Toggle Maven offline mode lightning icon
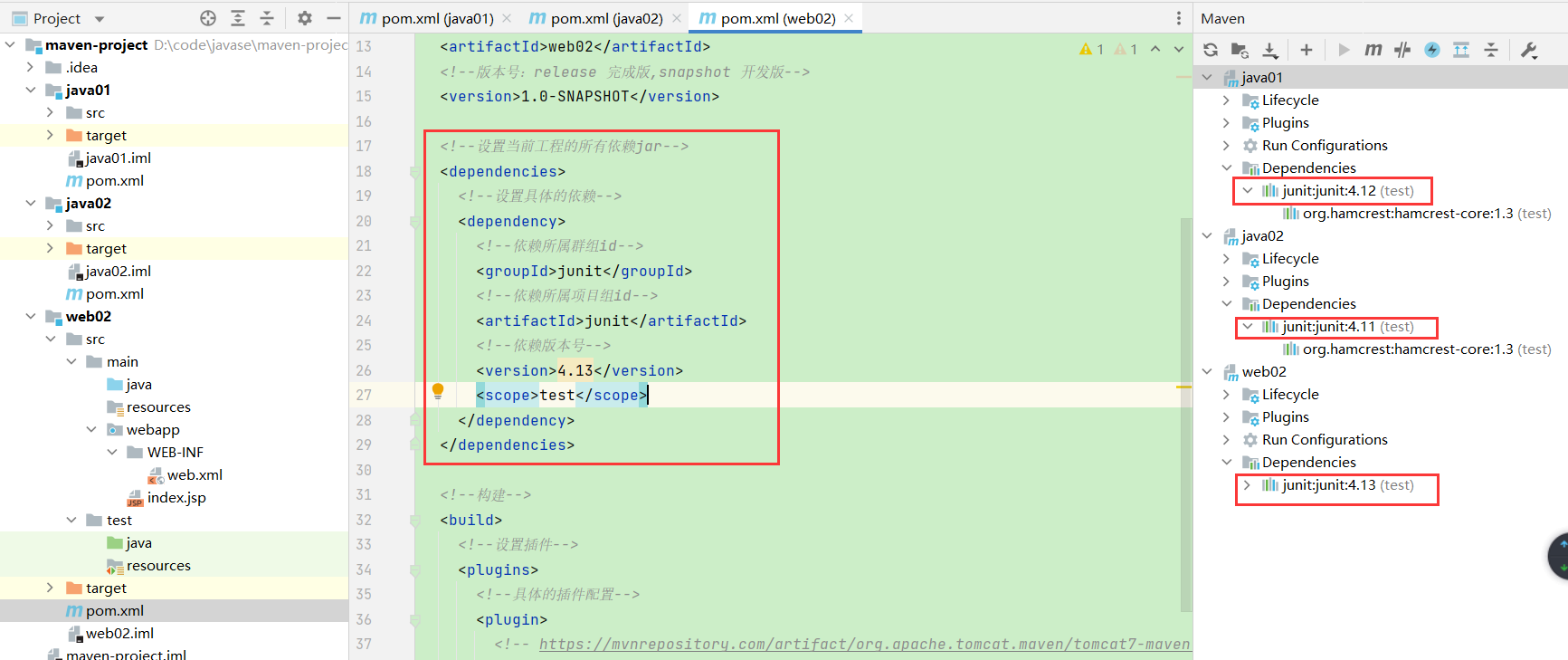This screenshot has width=1568, height=660. click(x=1432, y=50)
